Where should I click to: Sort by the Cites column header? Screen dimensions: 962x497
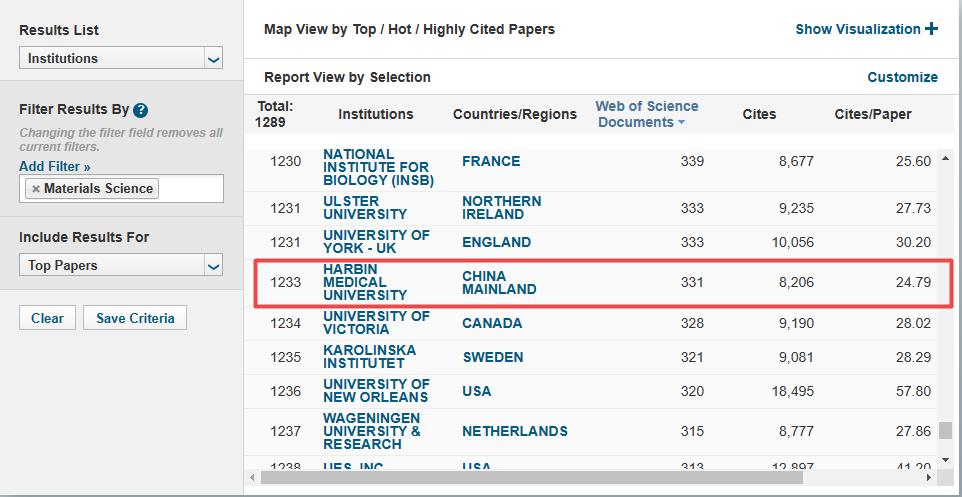click(x=759, y=114)
